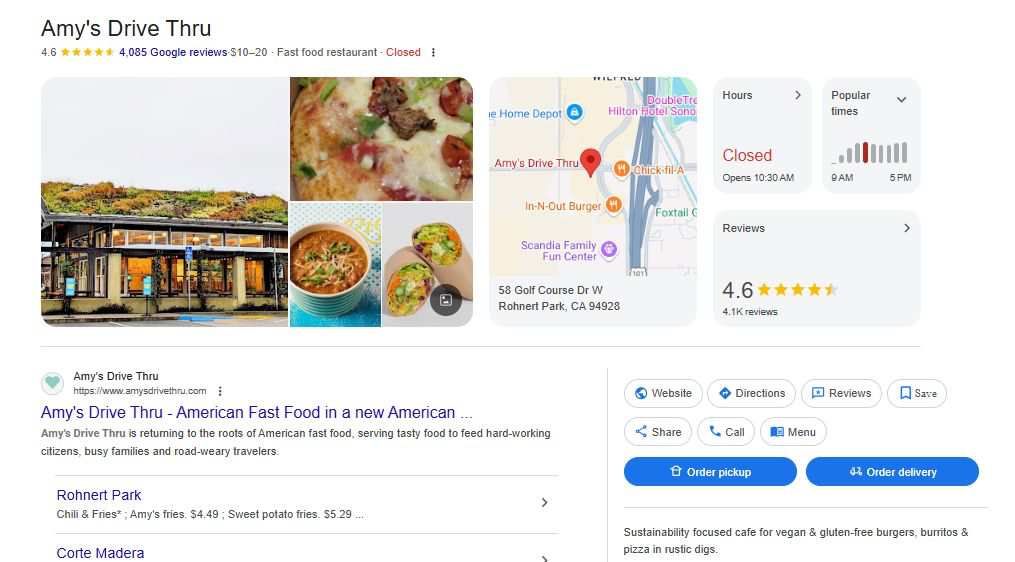Image resolution: width=1015 pixels, height=562 pixels.
Task: Click the Order delivery button
Action: pos(892,472)
